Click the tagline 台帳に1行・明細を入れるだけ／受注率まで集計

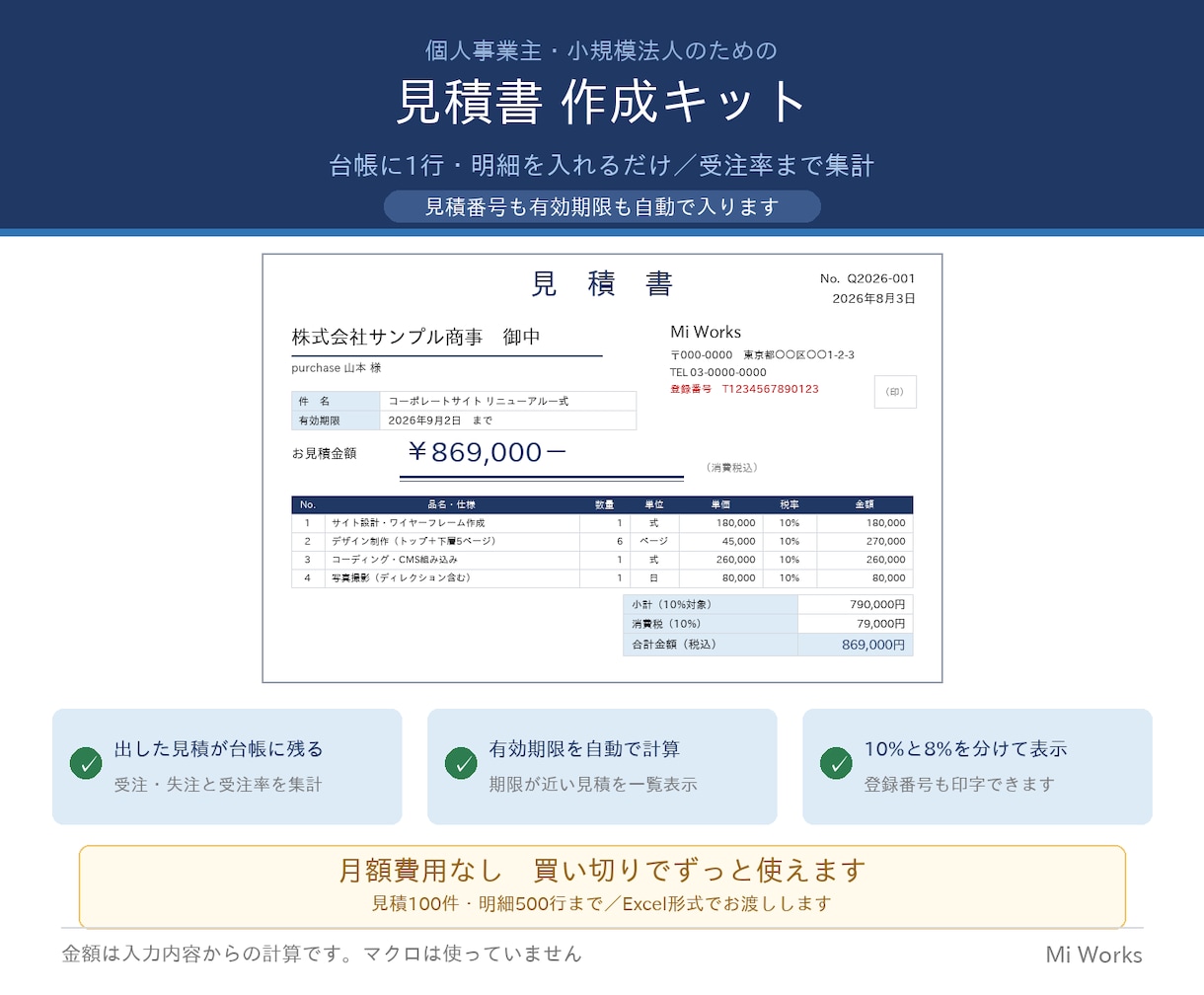602,165
